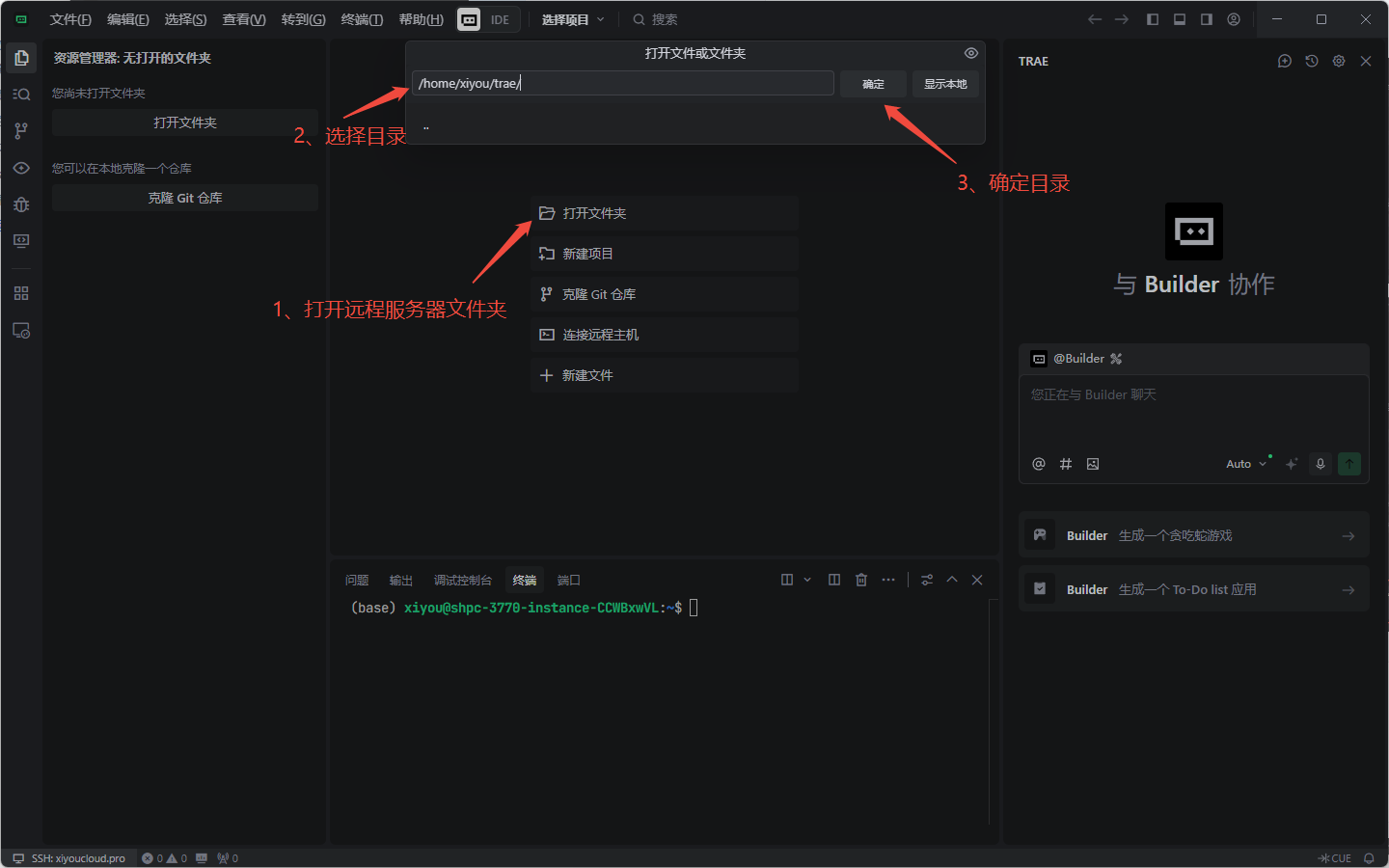Viewport: 1389px width, 868px height.
Task: Switch to the 问题 panel tab
Action: point(357,580)
